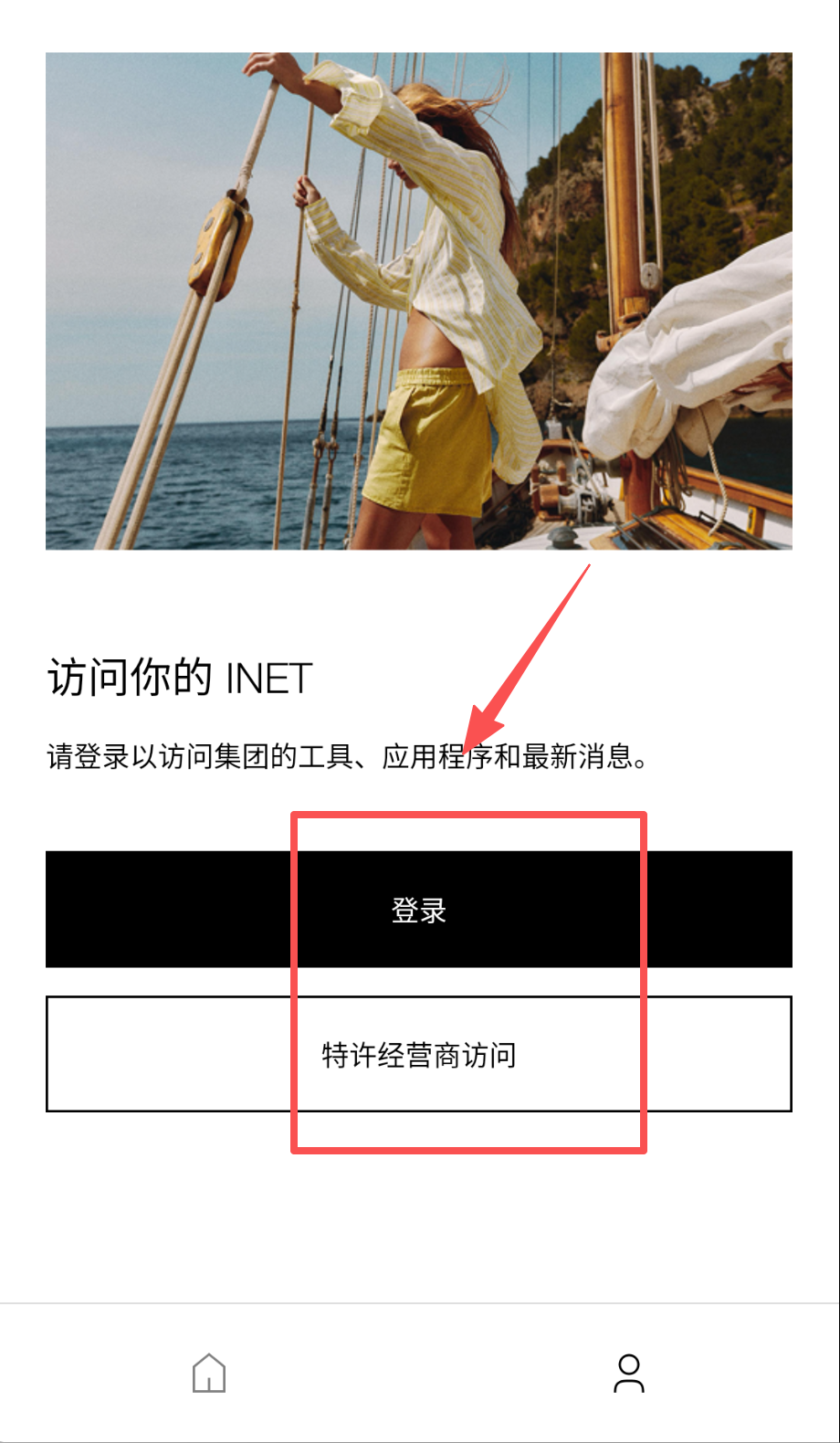Tap the black 登录 button
840x1443 pixels.
[x=419, y=910]
